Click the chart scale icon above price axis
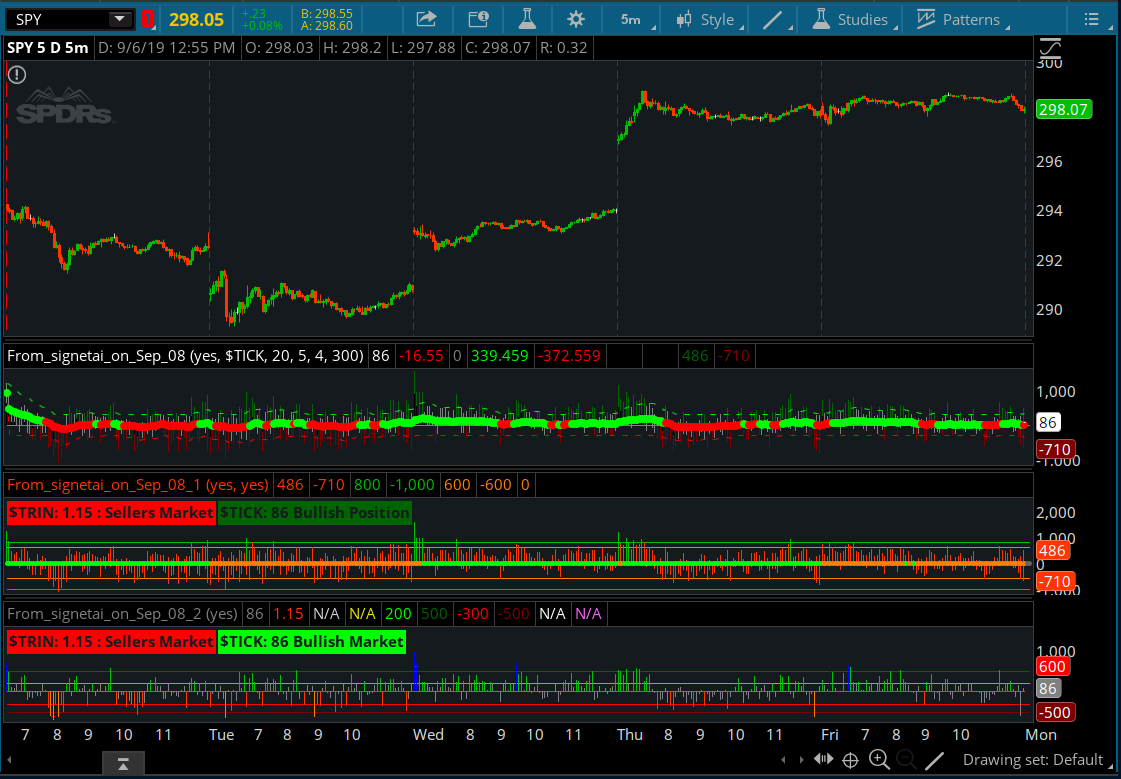Viewport: 1121px width, 779px height. [x=1051, y=48]
